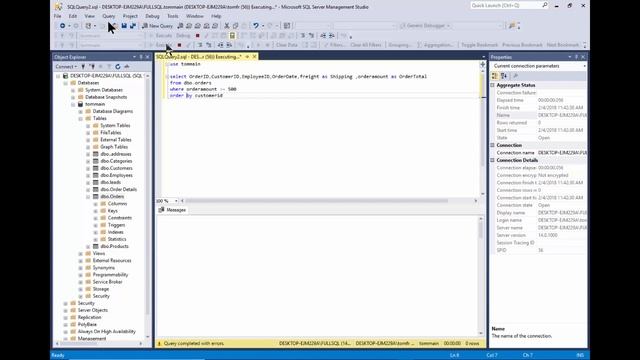This screenshot has width=640, height=360.
Task: Click the Clear All Filters button
Action: click(366, 45)
